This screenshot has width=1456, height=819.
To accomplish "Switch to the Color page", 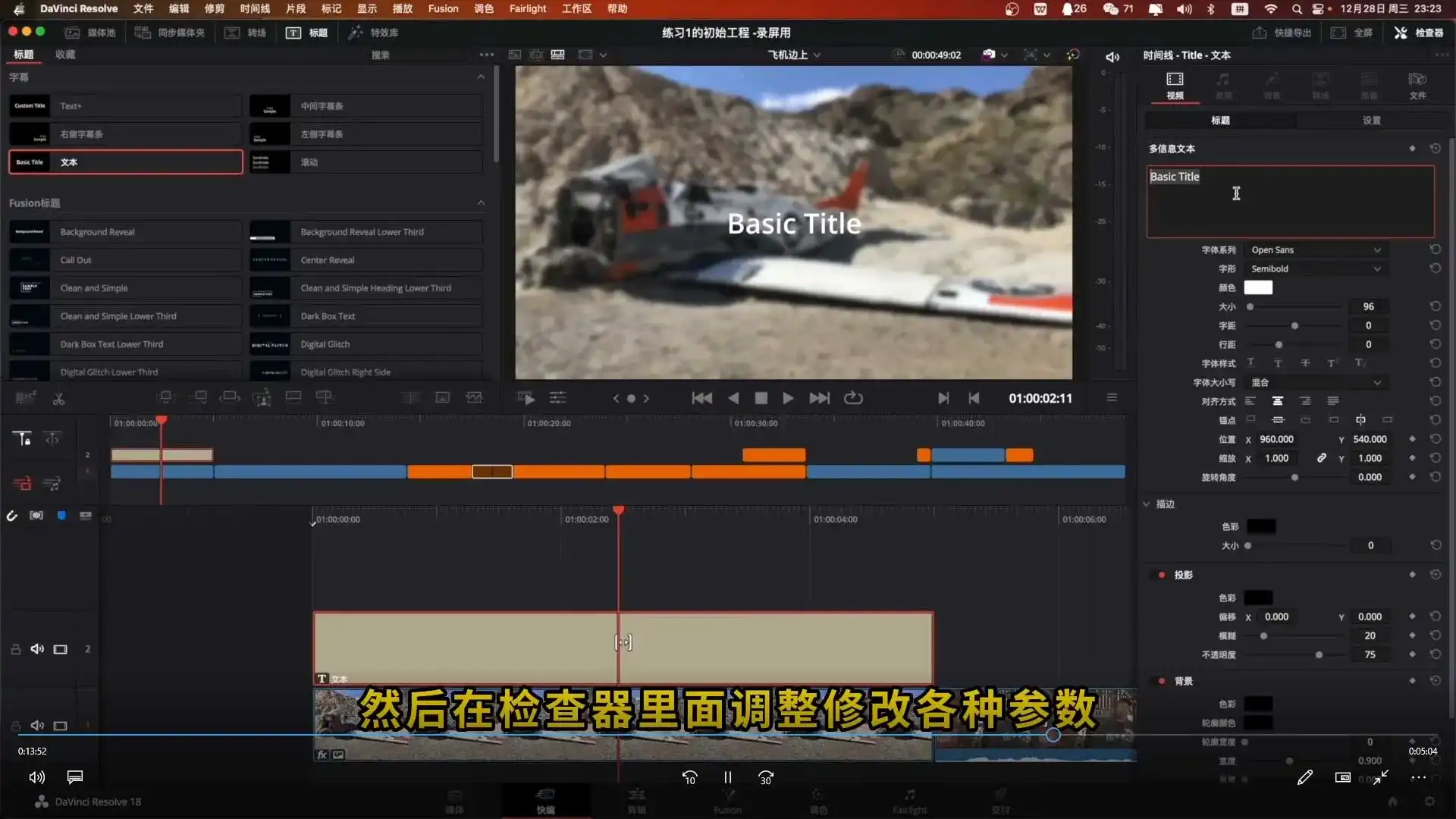I will [x=818, y=800].
